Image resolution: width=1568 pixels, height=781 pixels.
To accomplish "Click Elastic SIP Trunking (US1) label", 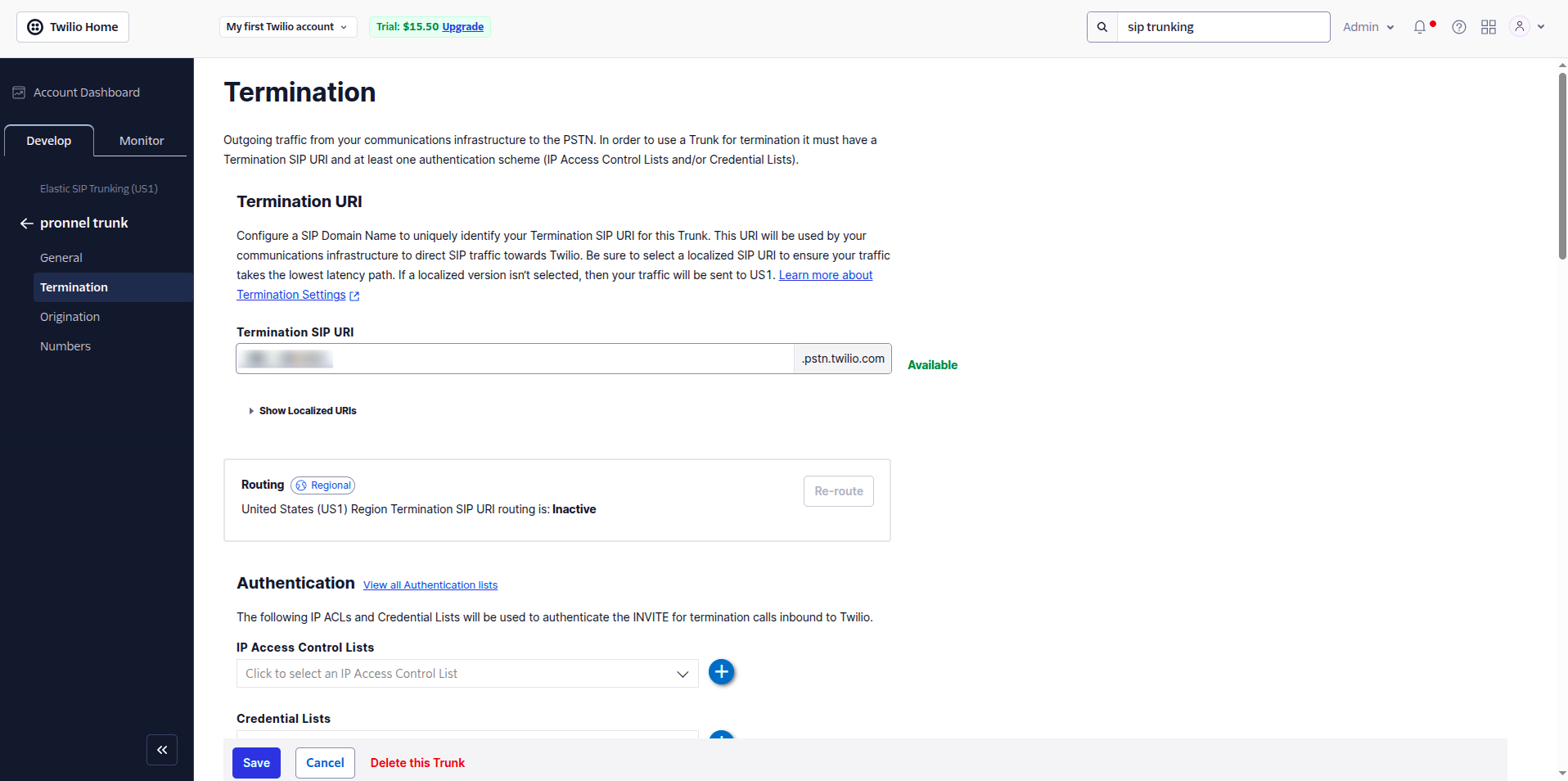I will pyautogui.click(x=99, y=189).
